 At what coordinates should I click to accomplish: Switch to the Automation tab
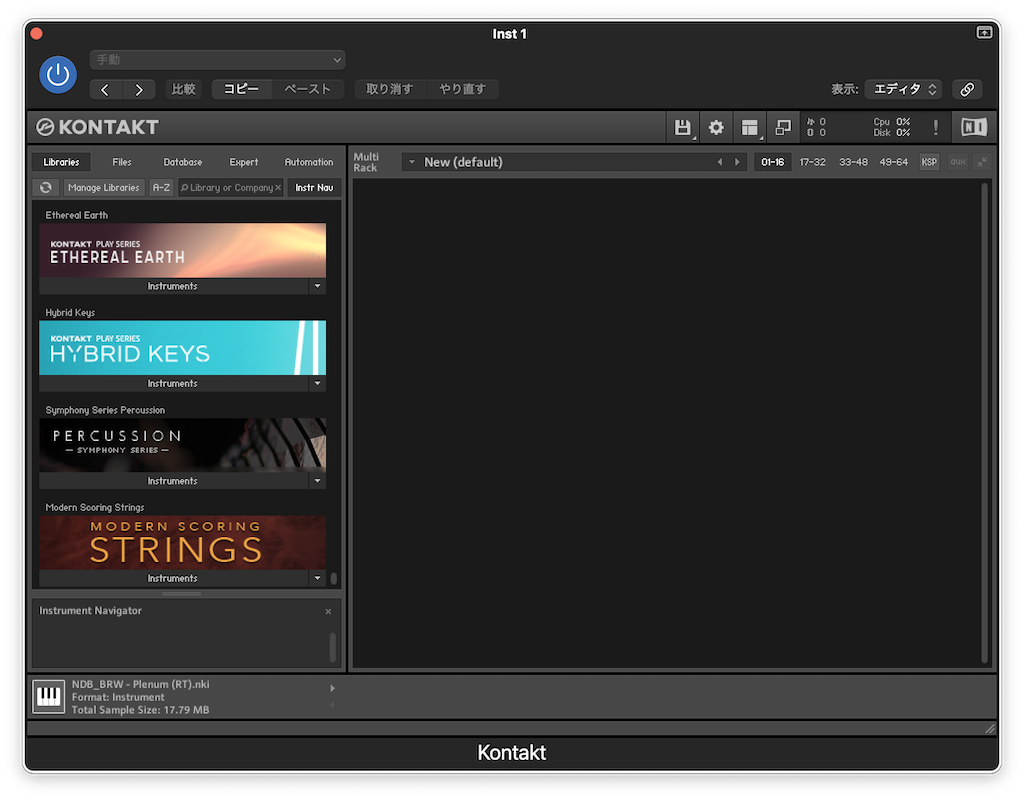click(309, 162)
